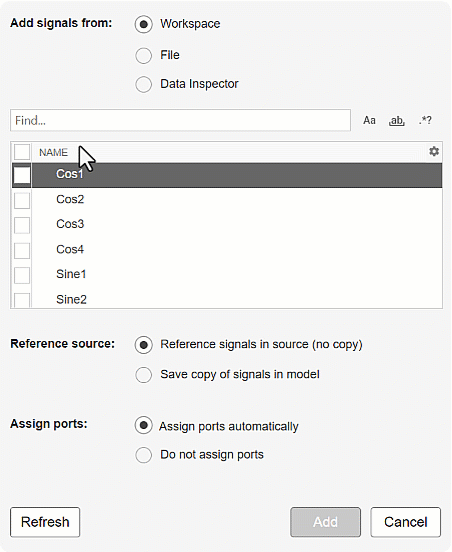Check the Sine2 signal checkbox

pyautogui.click(x=22, y=300)
